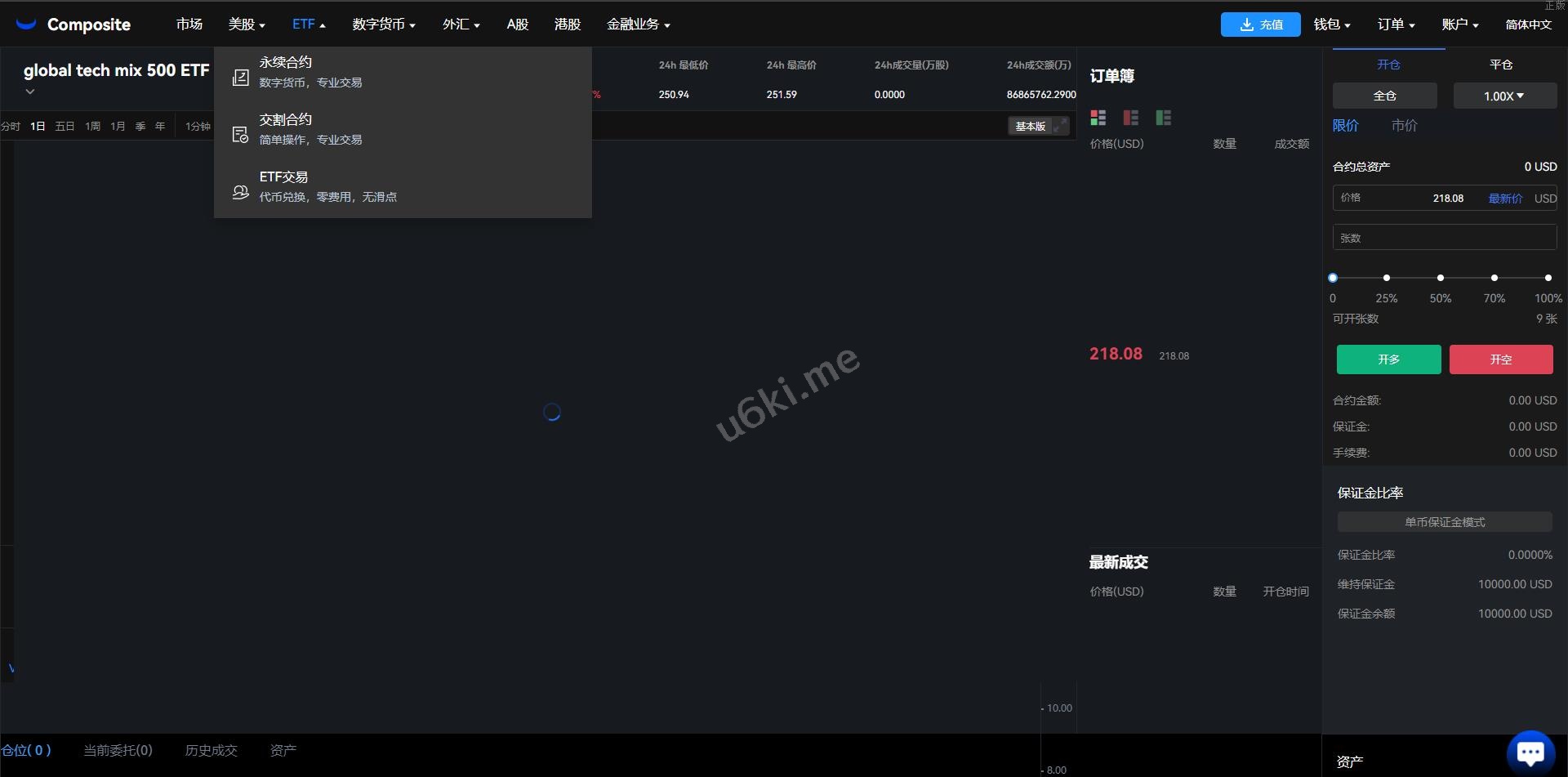Image resolution: width=1568 pixels, height=777 pixels.
Task: Click the 张数 quantity input field
Action: pyautogui.click(x=1444, y=237)
